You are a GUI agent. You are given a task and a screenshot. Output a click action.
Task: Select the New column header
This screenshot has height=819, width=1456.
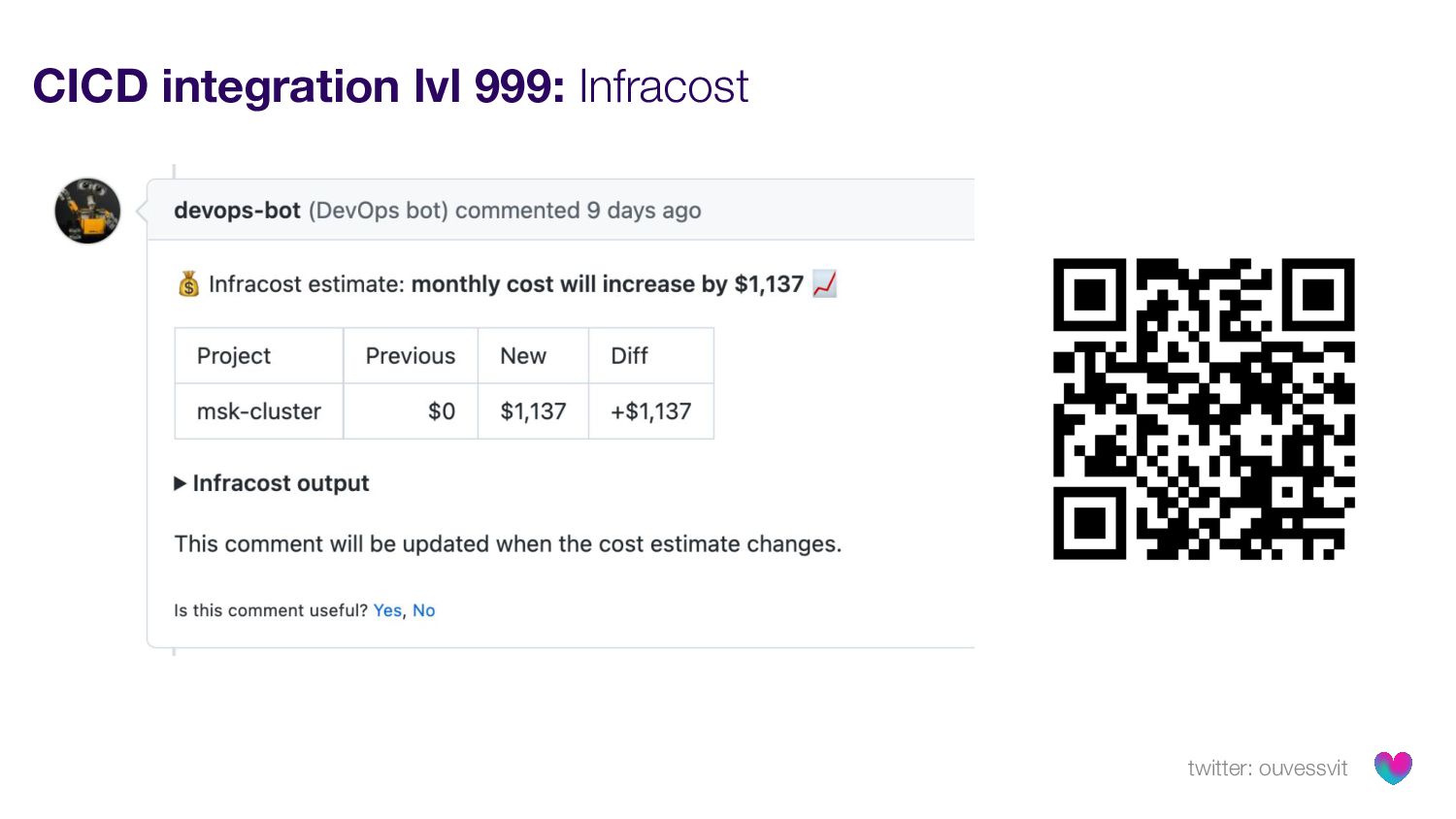[x=523, y=356]
